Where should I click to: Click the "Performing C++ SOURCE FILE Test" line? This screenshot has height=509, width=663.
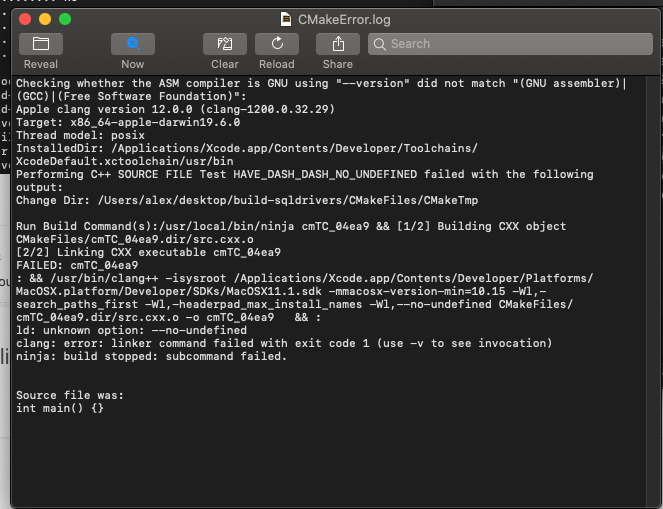point(305,174)
